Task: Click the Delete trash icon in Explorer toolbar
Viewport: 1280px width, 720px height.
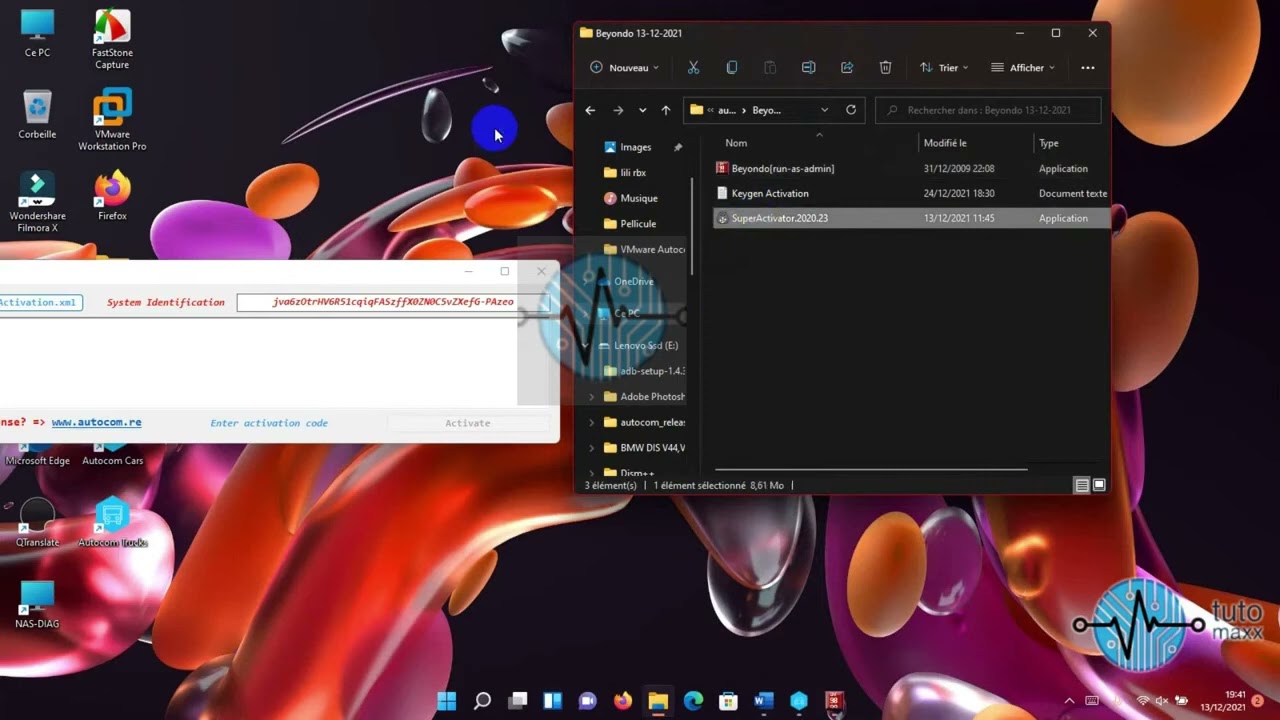Action: point(885,68)
